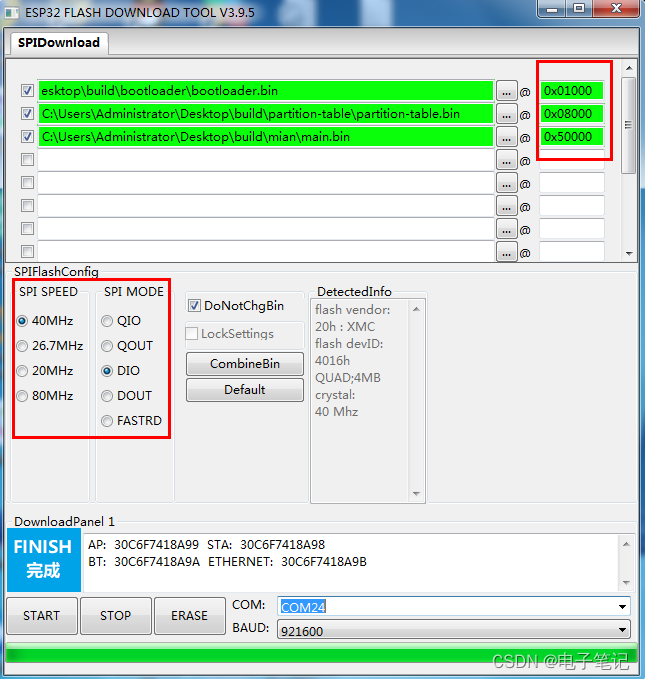Click the 0x50000 address field

[572, 137]
